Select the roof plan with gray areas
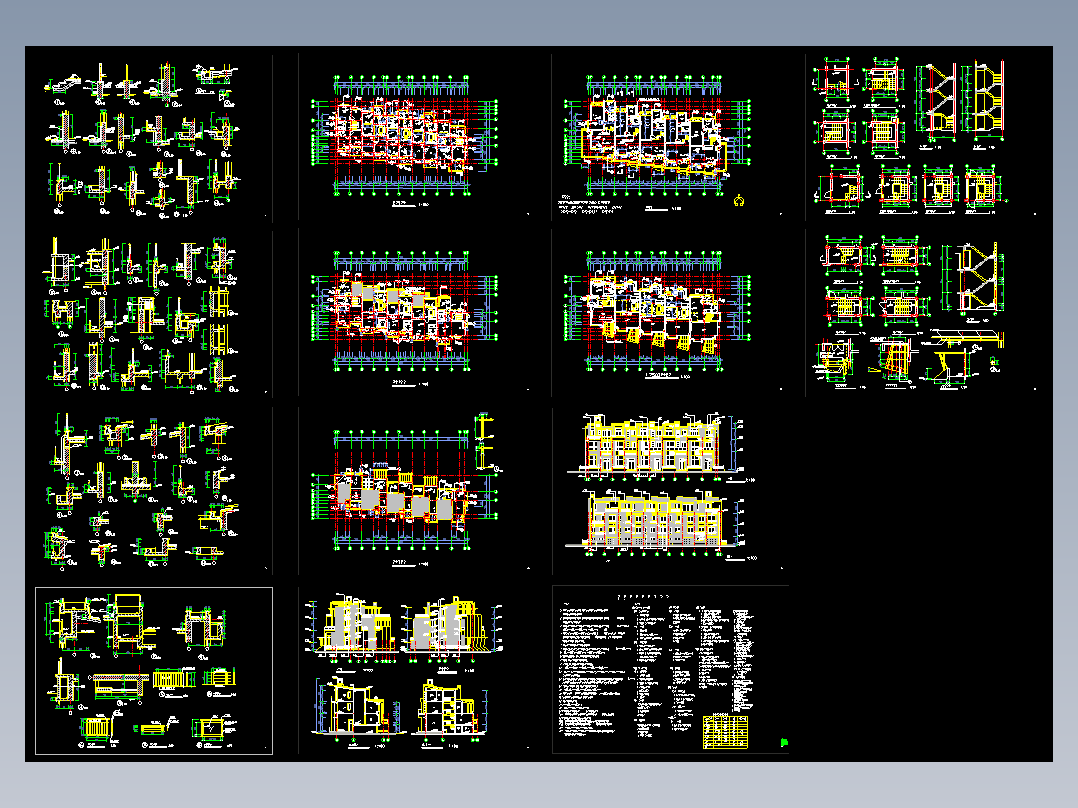 [x=404, y=492]
